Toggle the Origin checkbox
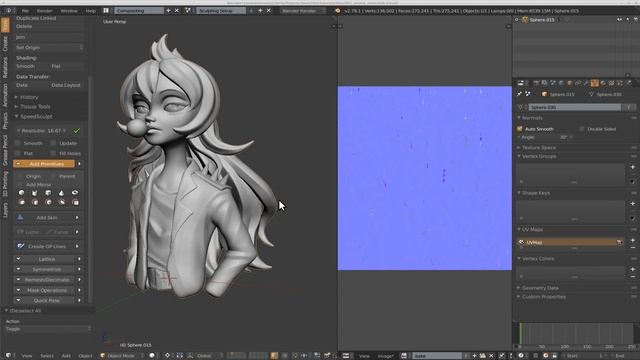The height and width of the screenshot is (360, 640). (x=20, y=176)
